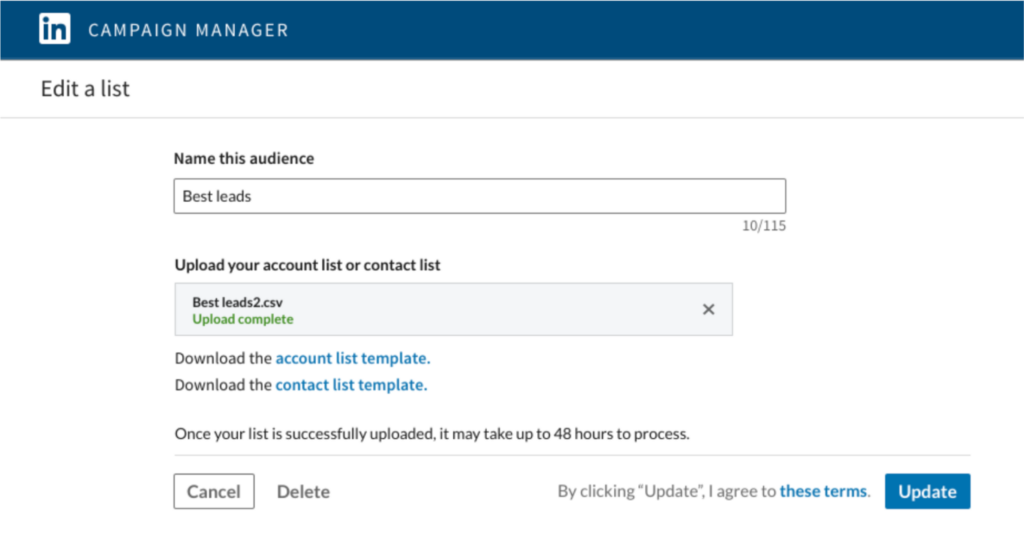Click 'Upload your account list or contact list' label

pos(307,265)
